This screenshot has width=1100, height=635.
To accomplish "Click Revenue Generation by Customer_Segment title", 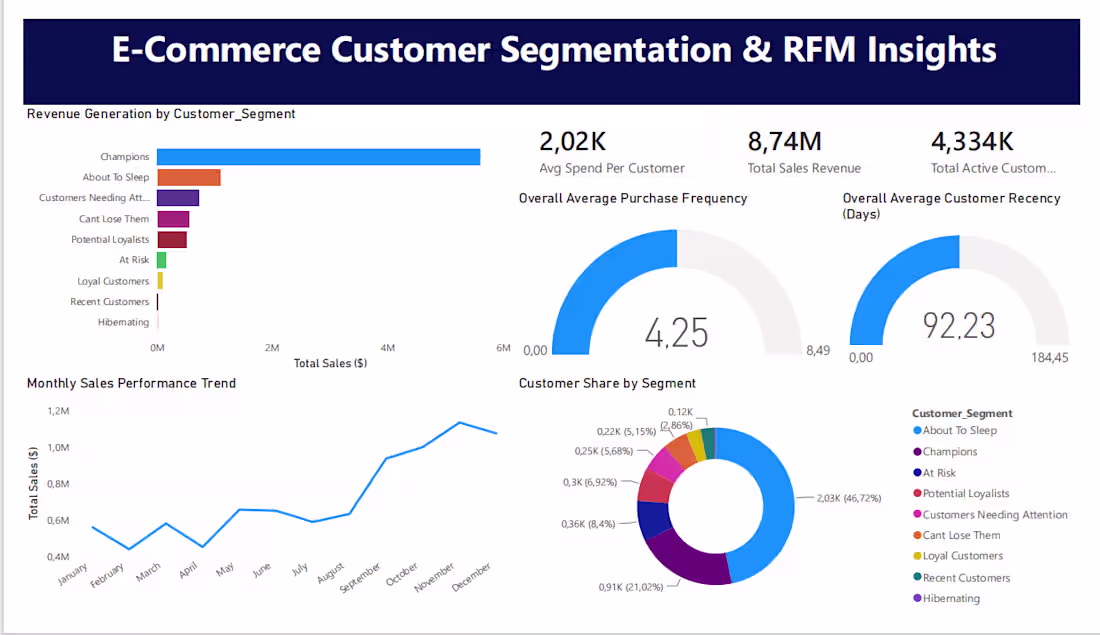I will point(161,114).
